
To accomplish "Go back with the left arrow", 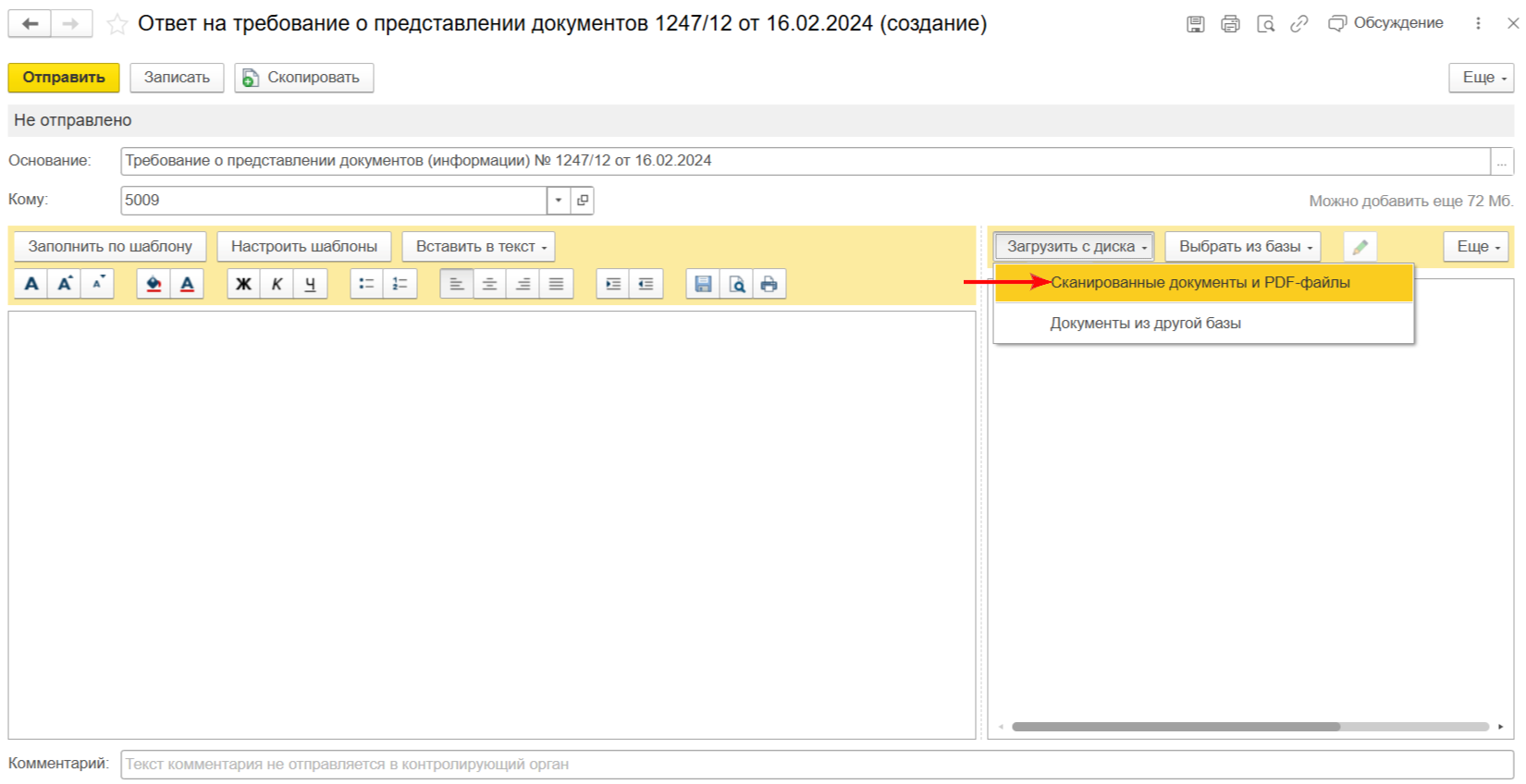I will (30, 24).
